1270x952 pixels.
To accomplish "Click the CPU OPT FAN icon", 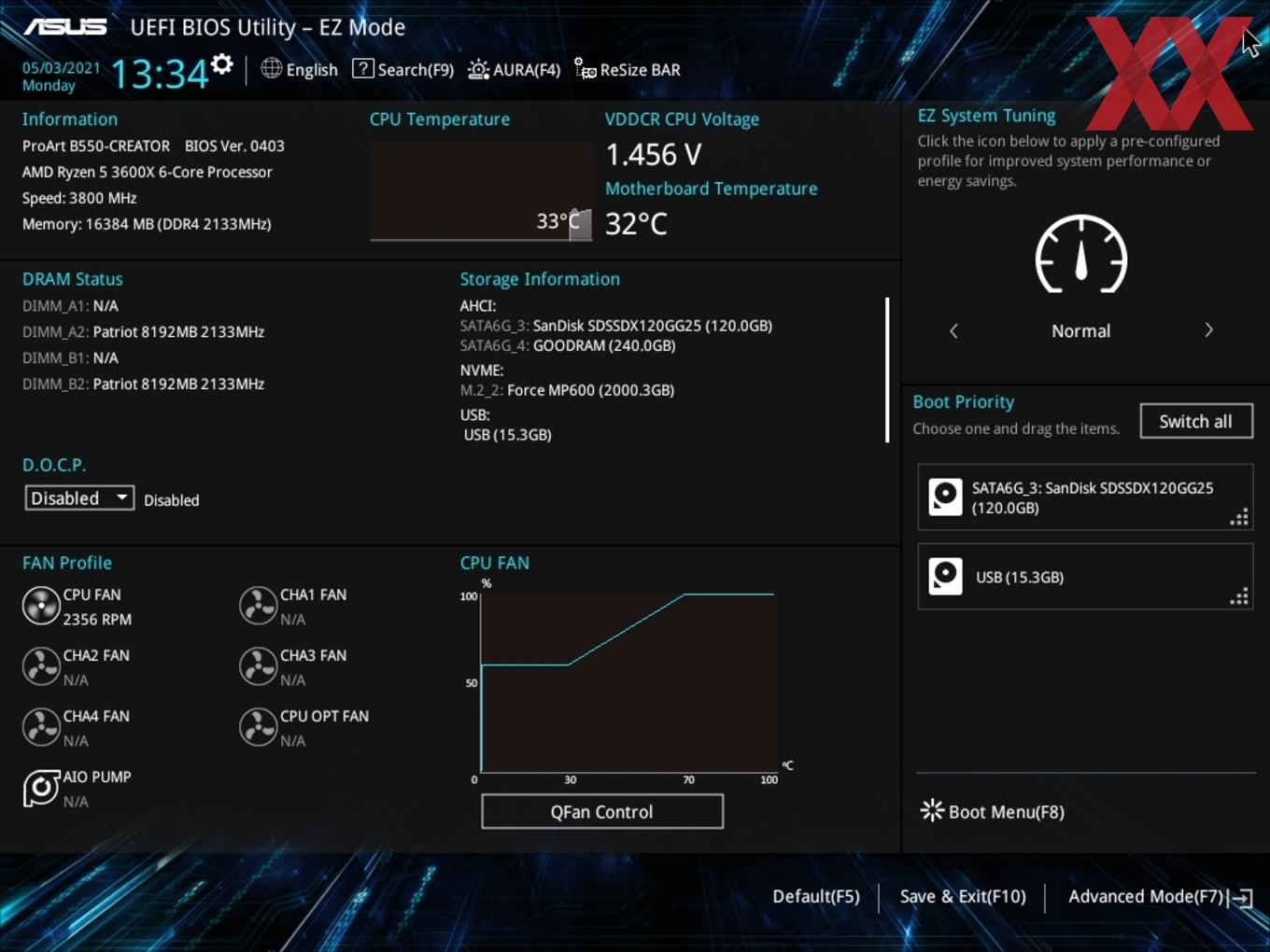I will [258, 727].
